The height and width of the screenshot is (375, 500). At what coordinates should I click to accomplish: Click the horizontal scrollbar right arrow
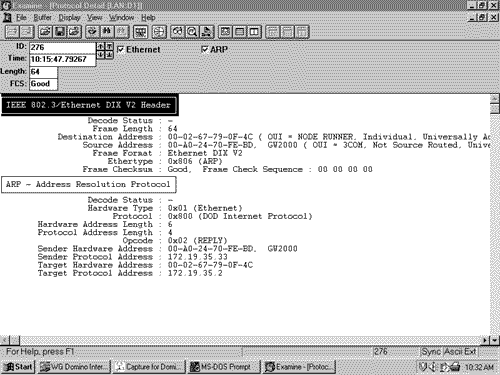point(486,340)
